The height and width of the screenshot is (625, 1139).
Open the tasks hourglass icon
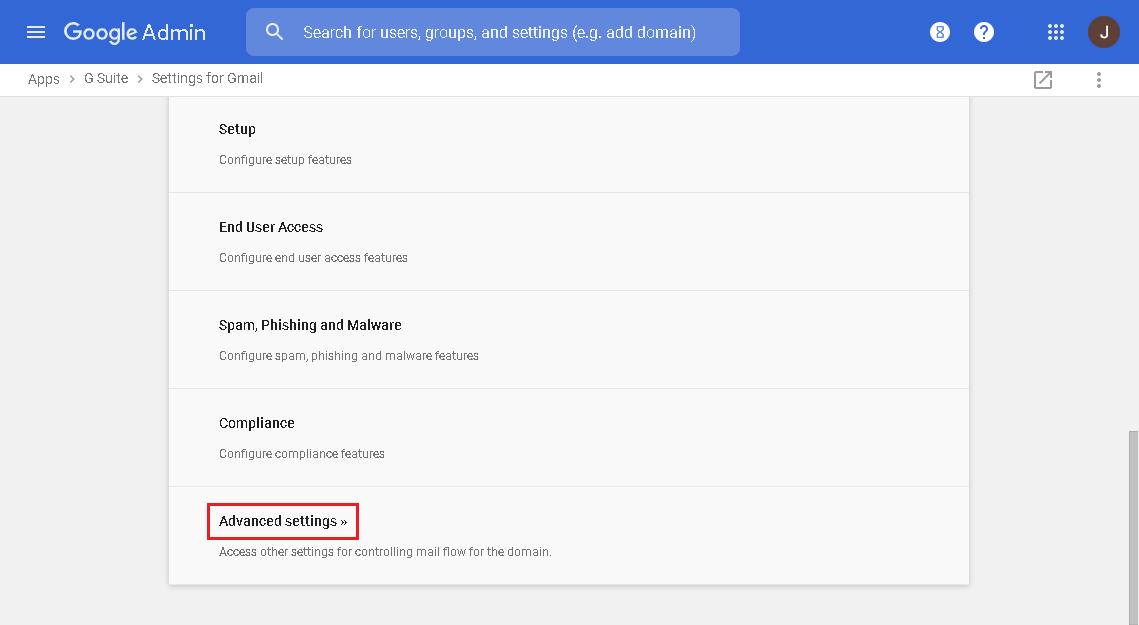[x=939, y=32]
